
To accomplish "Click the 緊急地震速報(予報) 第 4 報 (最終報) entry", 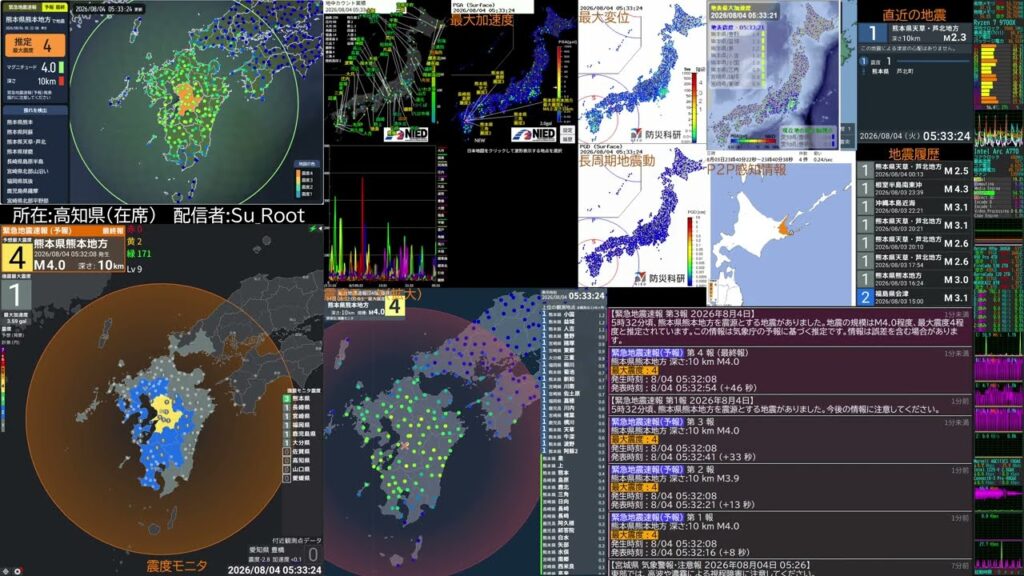I will click(790, 370).
